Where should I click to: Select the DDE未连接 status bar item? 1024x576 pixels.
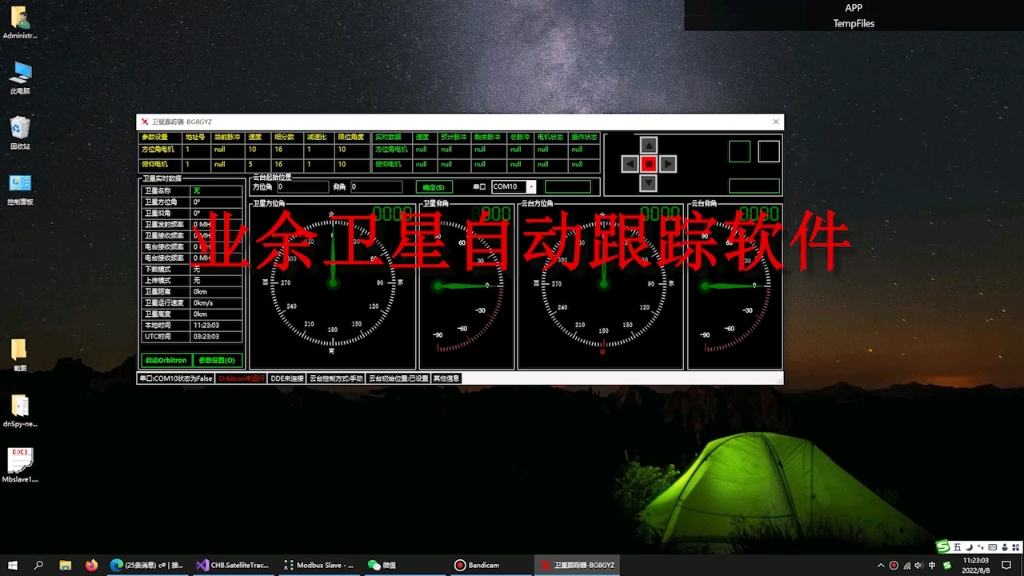(x=288, y=378)
